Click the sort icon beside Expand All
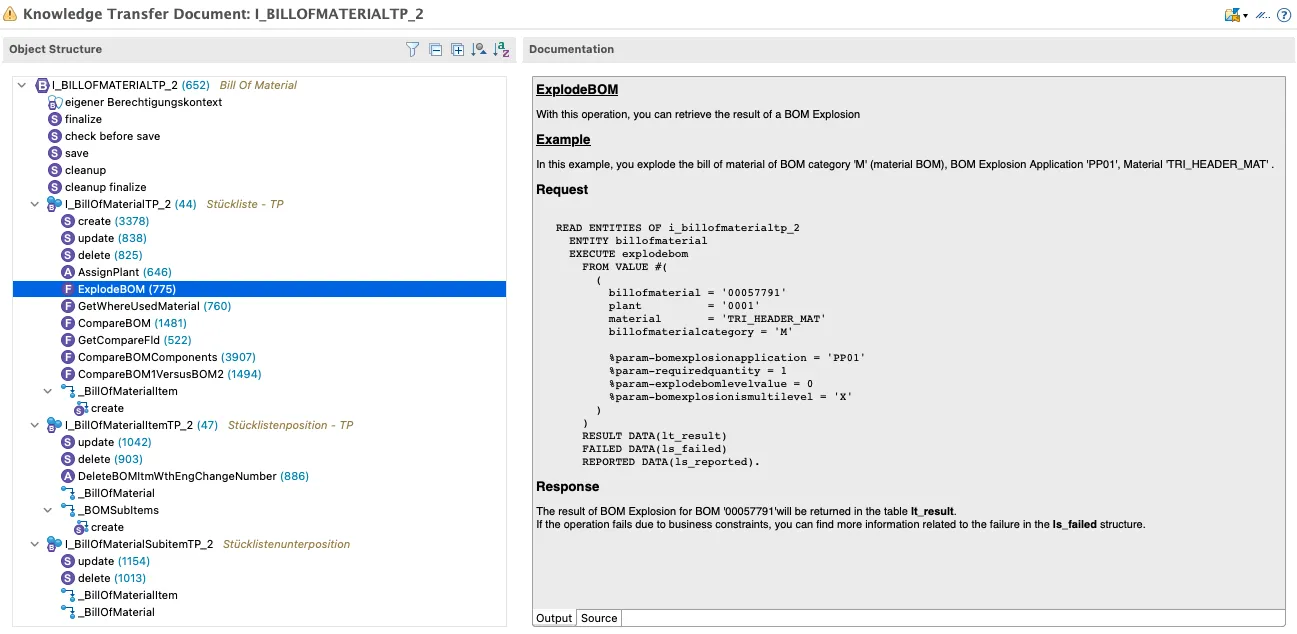The height and width of the screenshot is (634, 1297). 479,49
